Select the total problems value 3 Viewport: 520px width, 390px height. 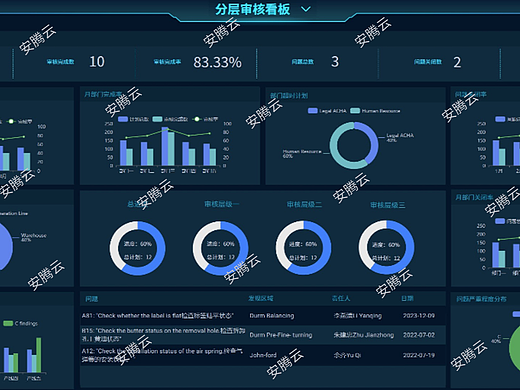coord(335,62)
